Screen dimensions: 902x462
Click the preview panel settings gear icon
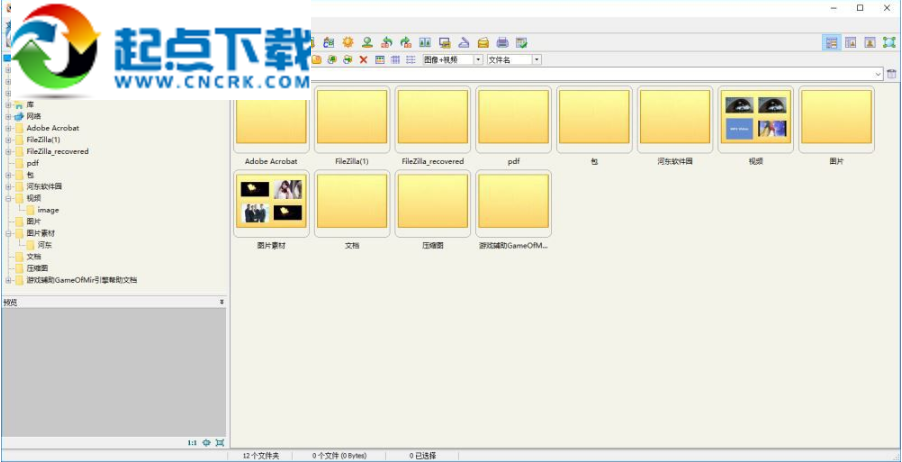click(207, 443)
